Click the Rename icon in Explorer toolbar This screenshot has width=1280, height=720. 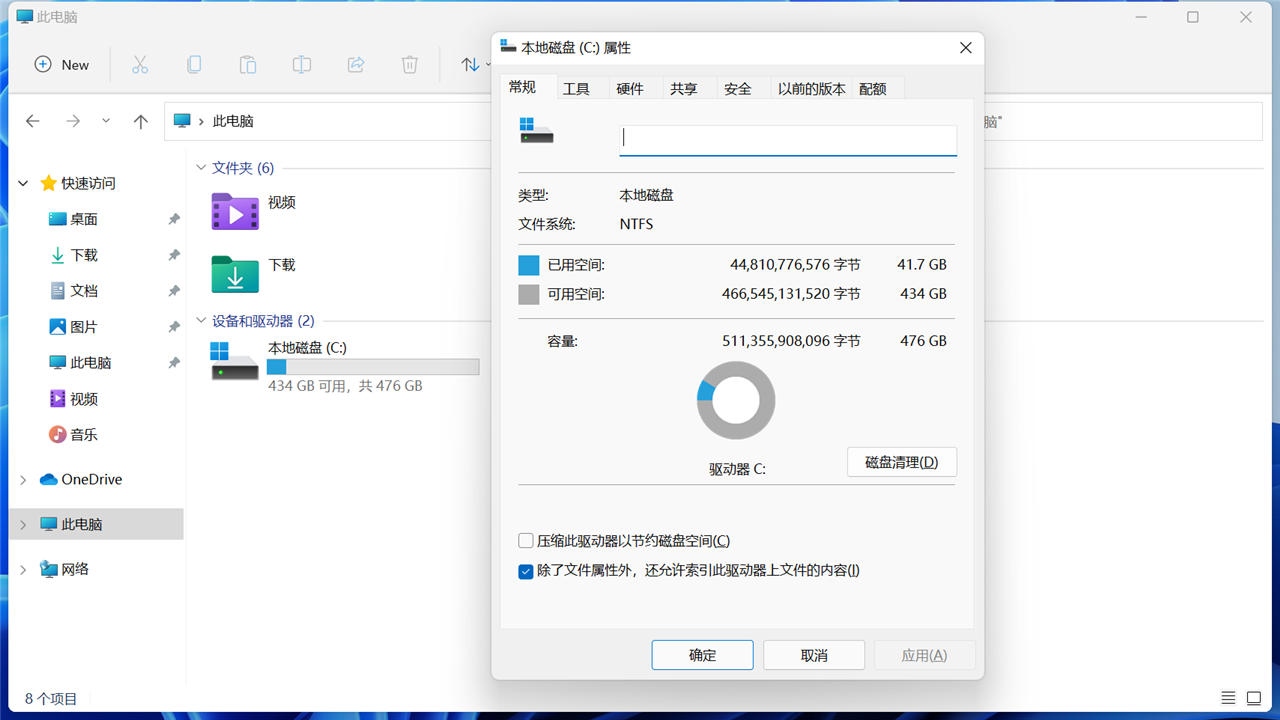(x=302, y=65)
